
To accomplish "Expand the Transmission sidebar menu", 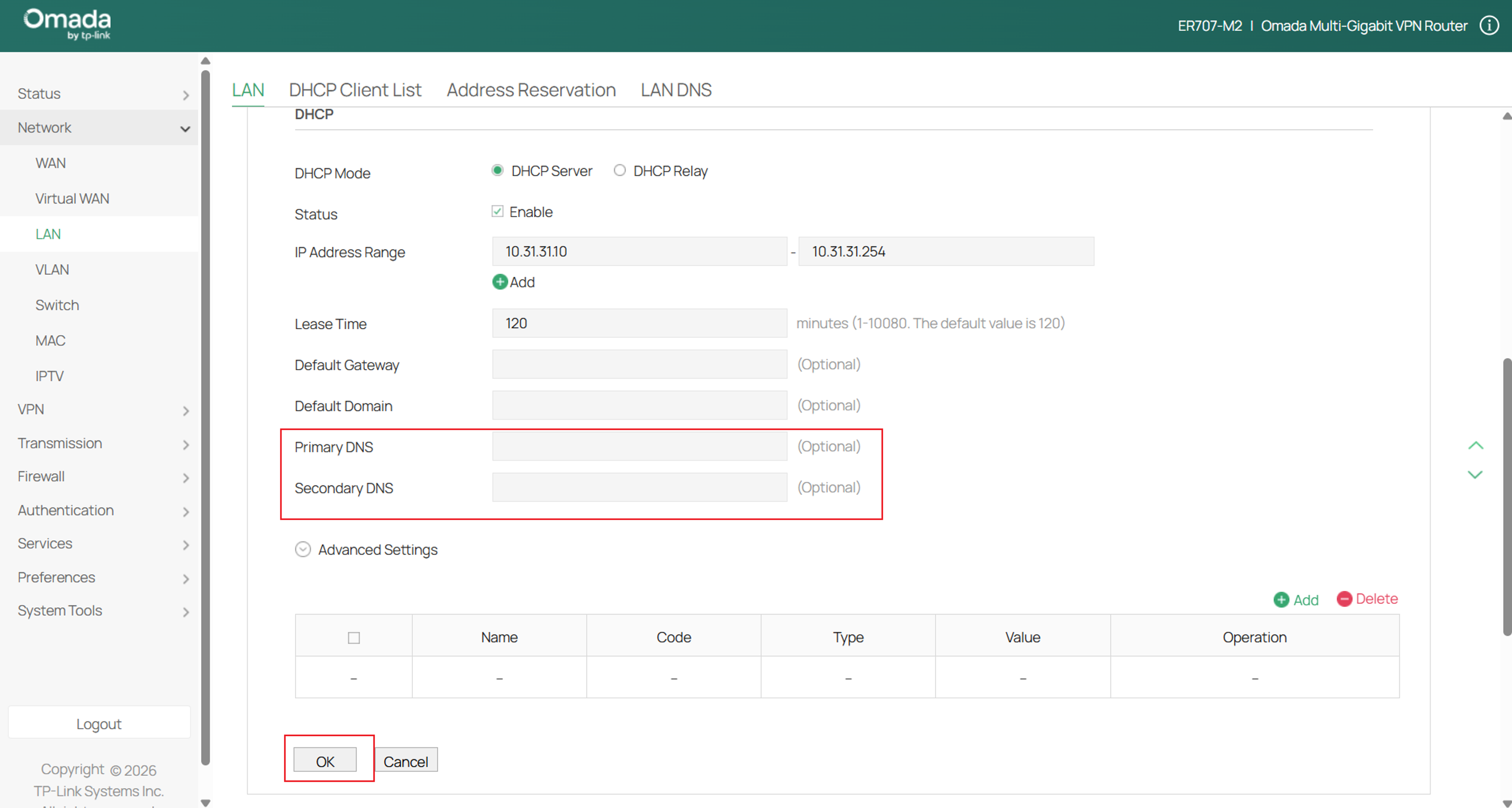I will click(x=99, y=443).
